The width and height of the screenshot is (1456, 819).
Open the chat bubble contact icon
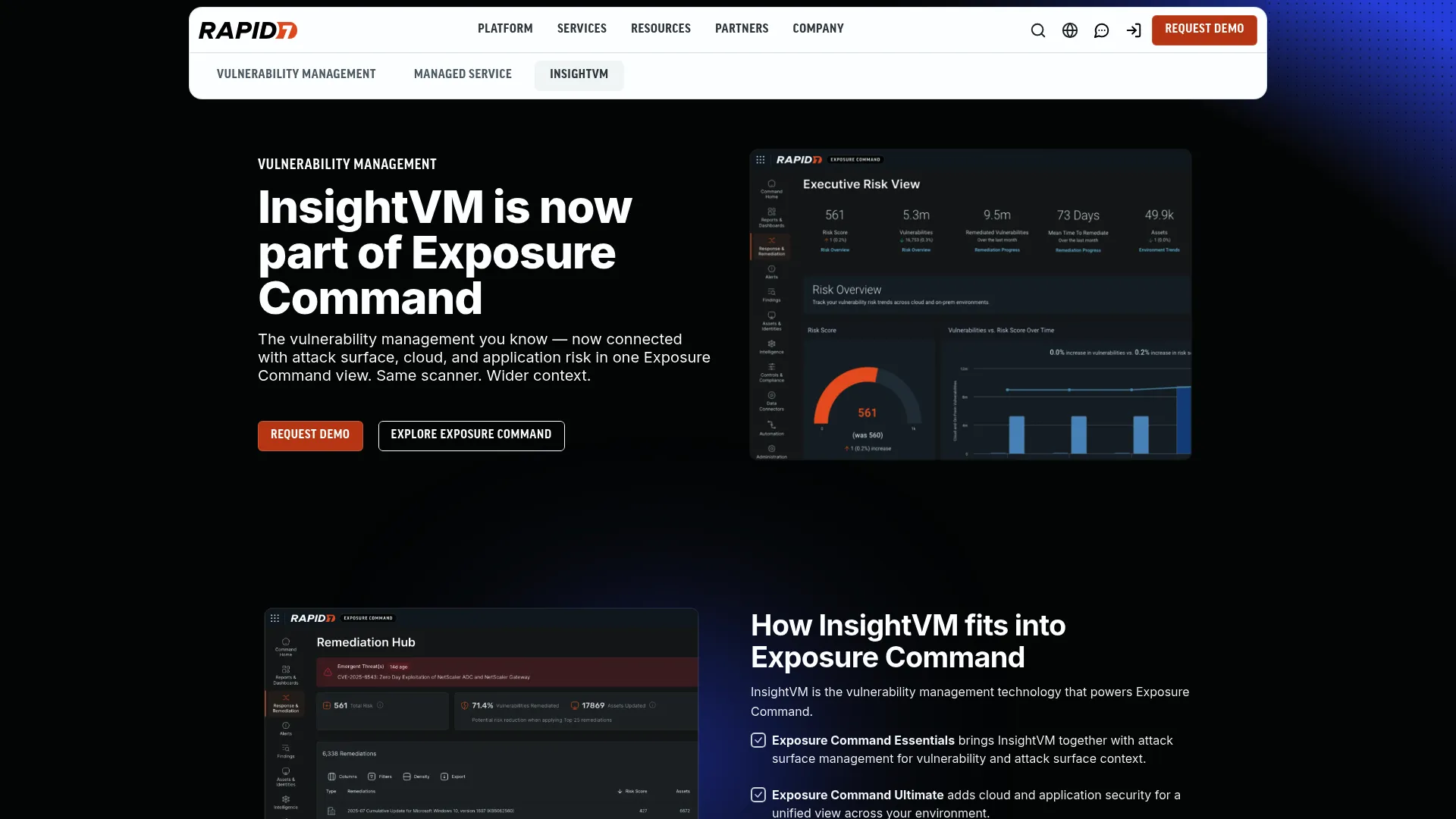[x=1102, y=30]
